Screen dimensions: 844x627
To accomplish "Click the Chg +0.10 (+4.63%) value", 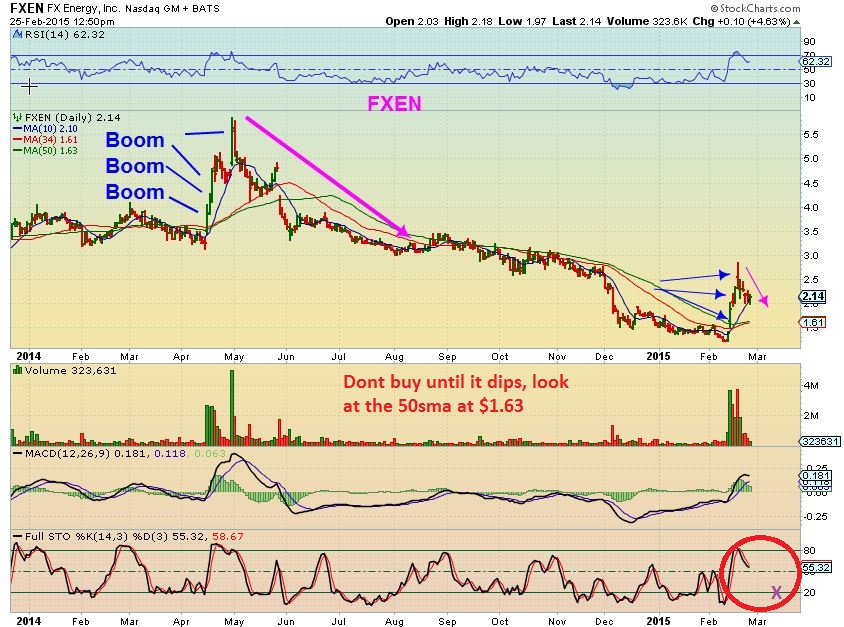I will coord(741,22).
